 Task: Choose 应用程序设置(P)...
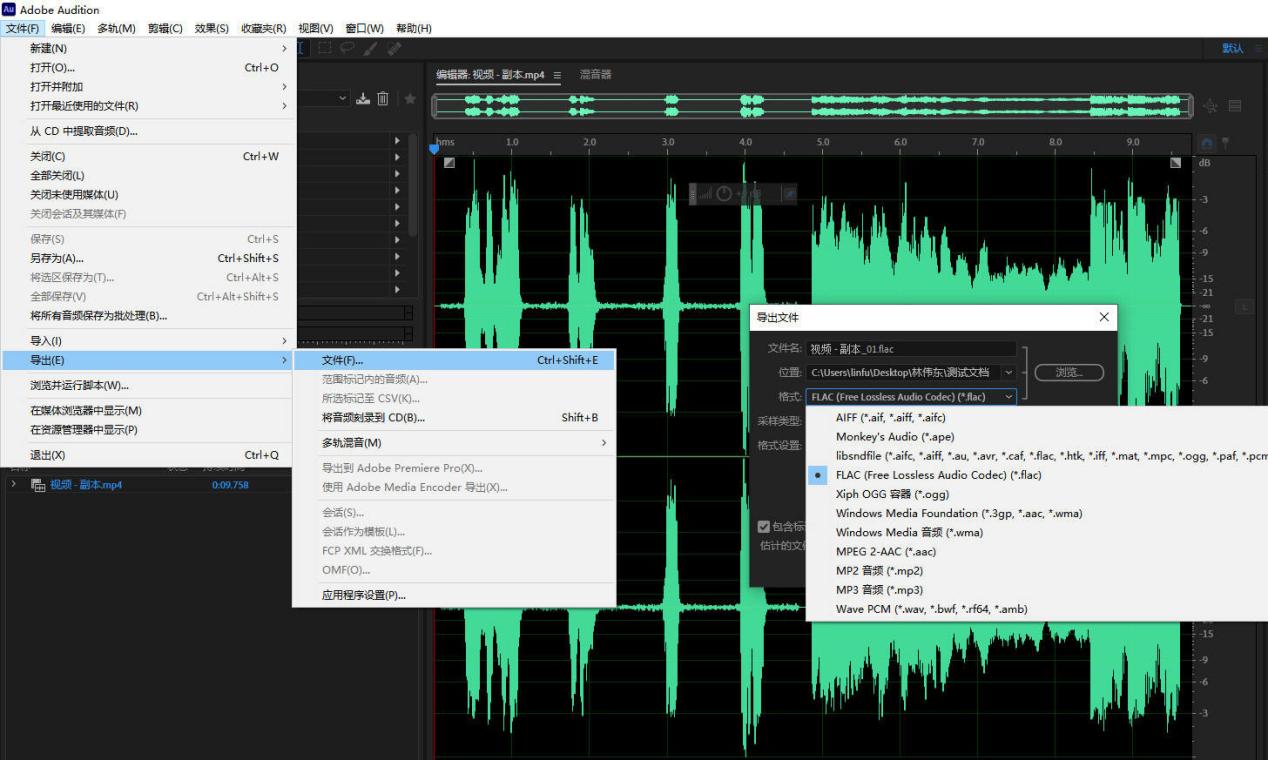(454, 595)
